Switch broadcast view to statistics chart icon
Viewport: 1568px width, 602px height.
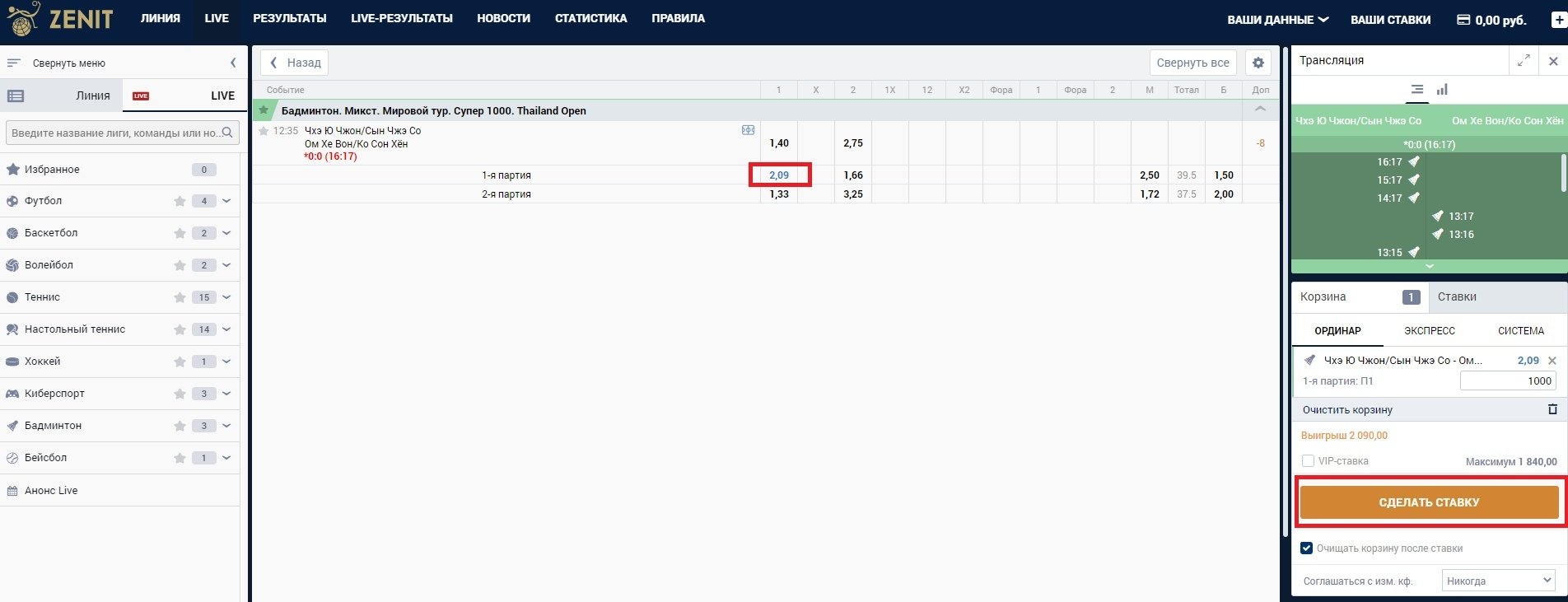click(1442, 90)
